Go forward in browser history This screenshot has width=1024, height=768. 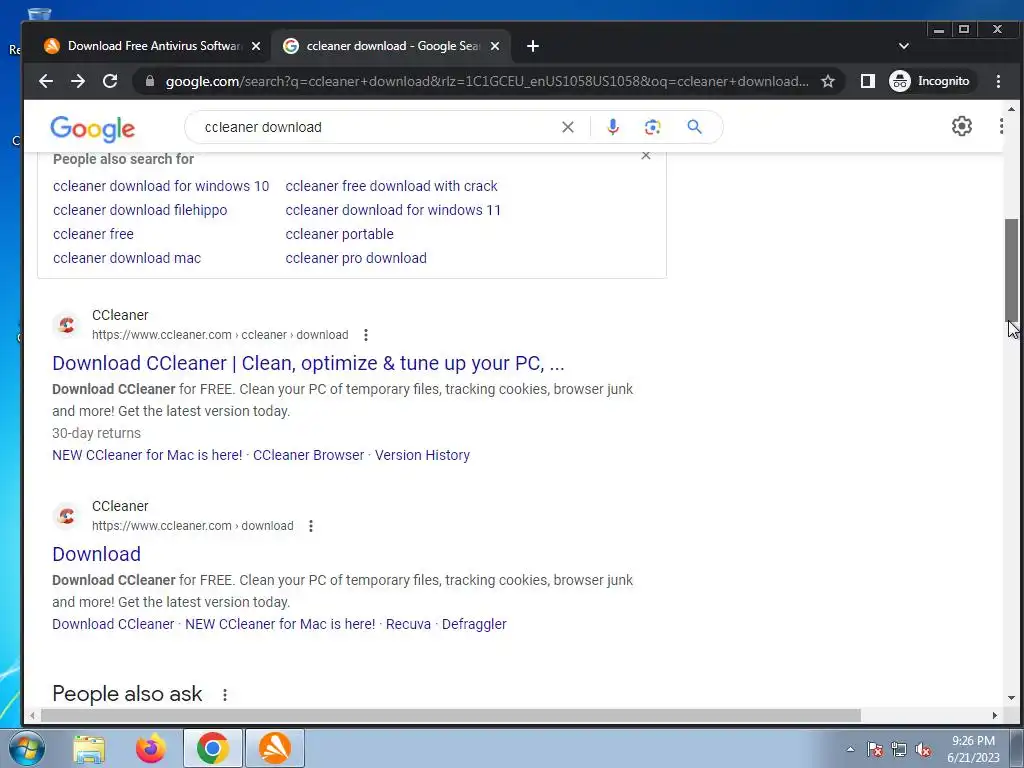78,81
